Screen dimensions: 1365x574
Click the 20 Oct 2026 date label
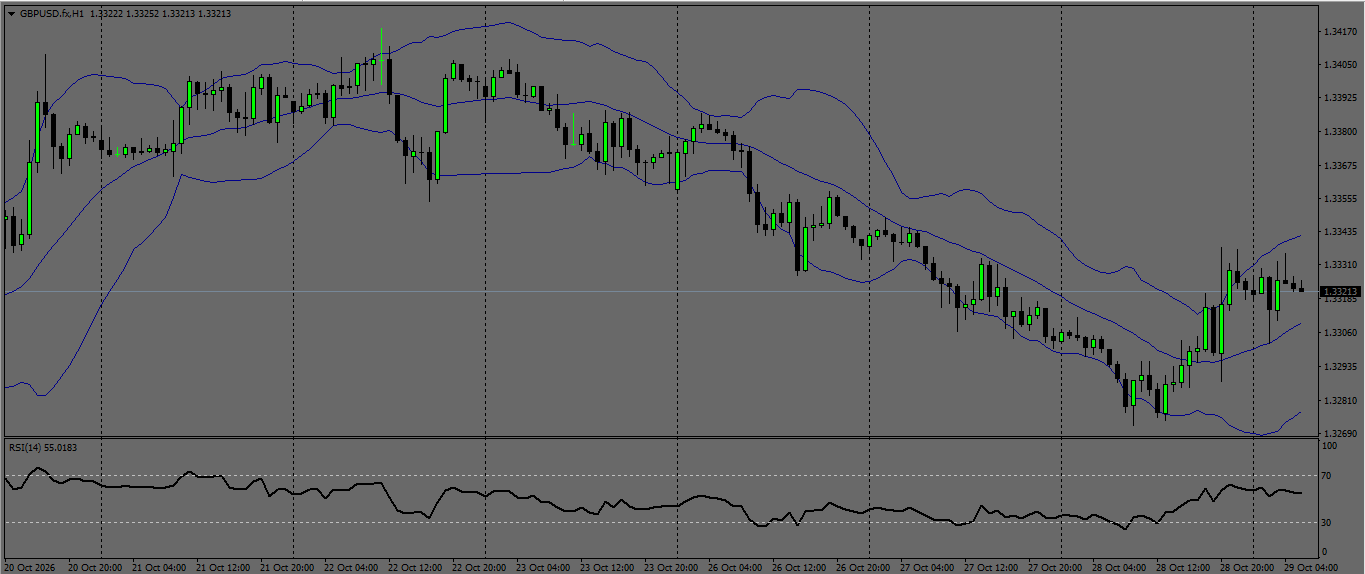click(32, 567)
